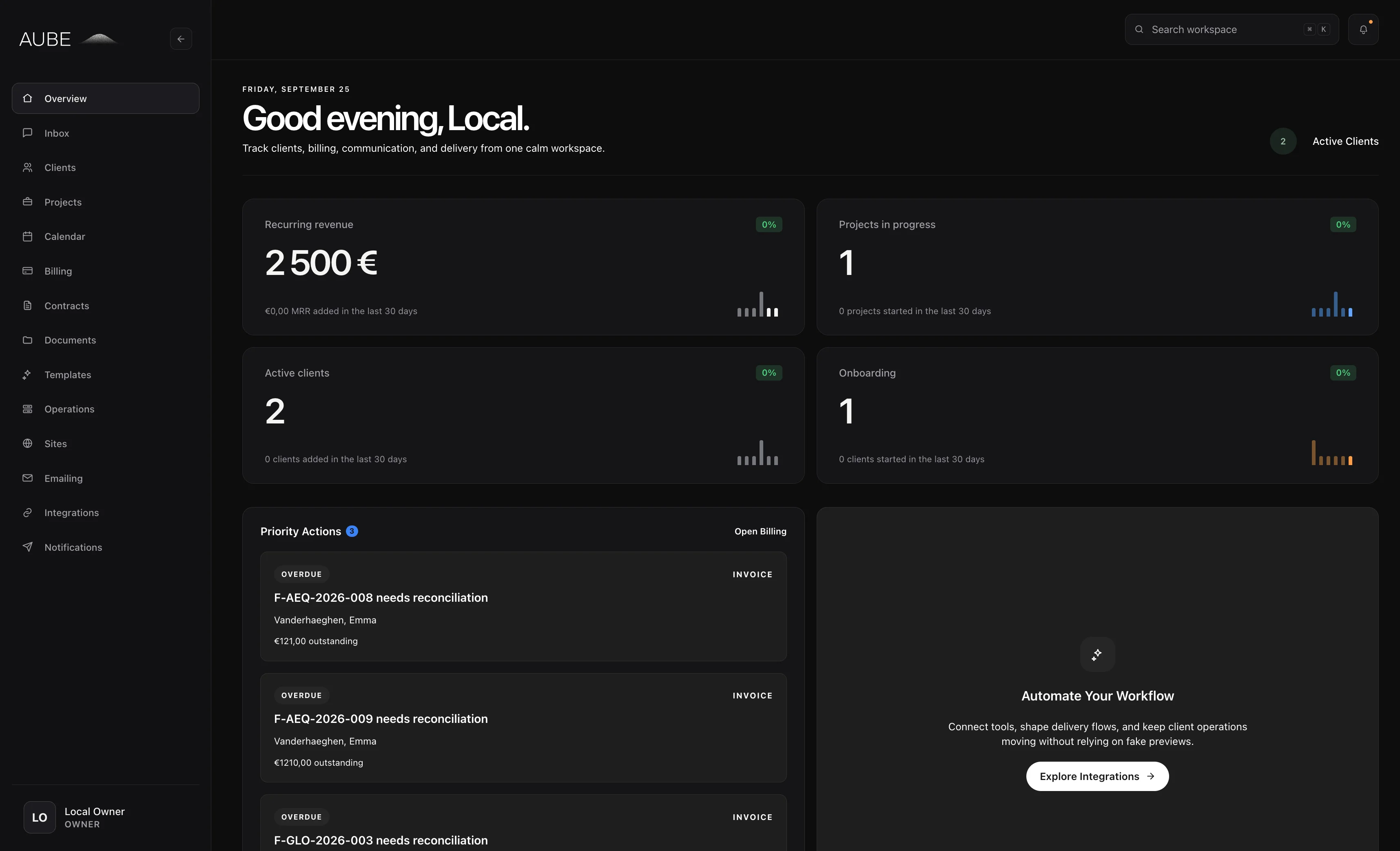The width and height of the screenshot is (1400, 851).
Task: Open Operations in navigation
Action: pos(106,409)
